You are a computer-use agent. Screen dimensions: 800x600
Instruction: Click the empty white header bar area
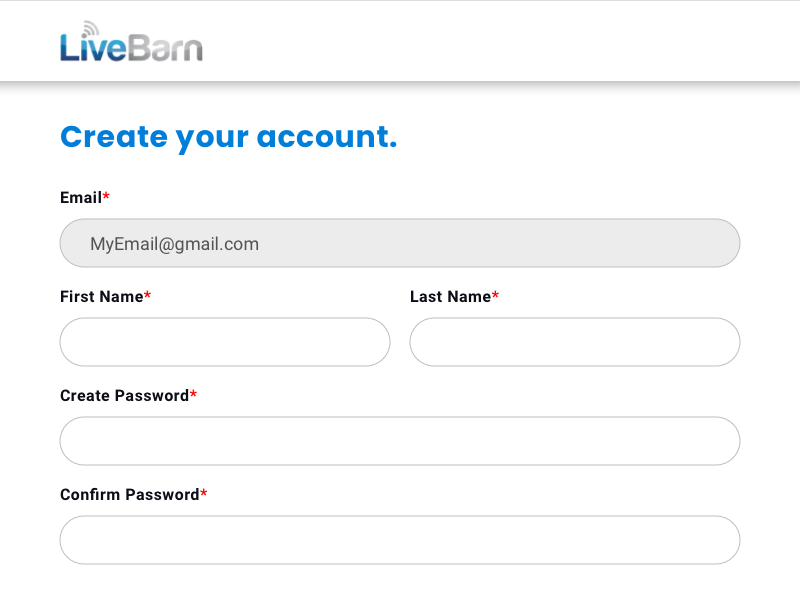point(500,42)
